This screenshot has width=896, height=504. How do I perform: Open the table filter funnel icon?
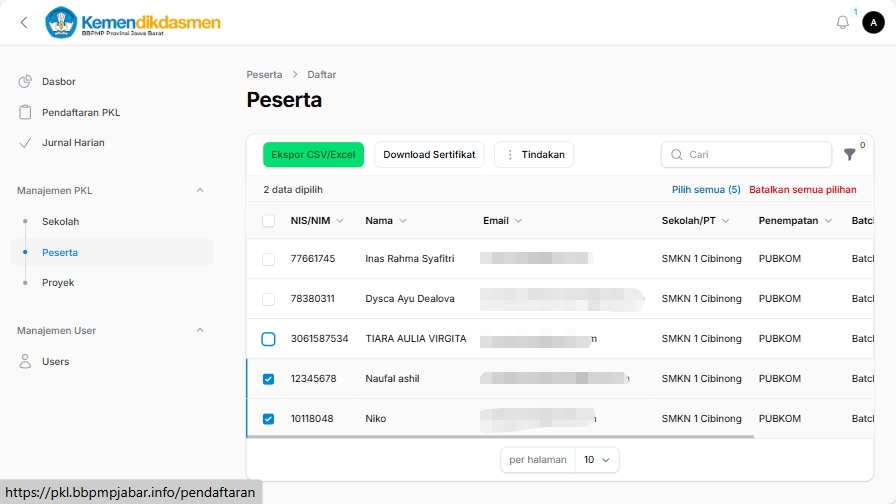coord(849,154)
